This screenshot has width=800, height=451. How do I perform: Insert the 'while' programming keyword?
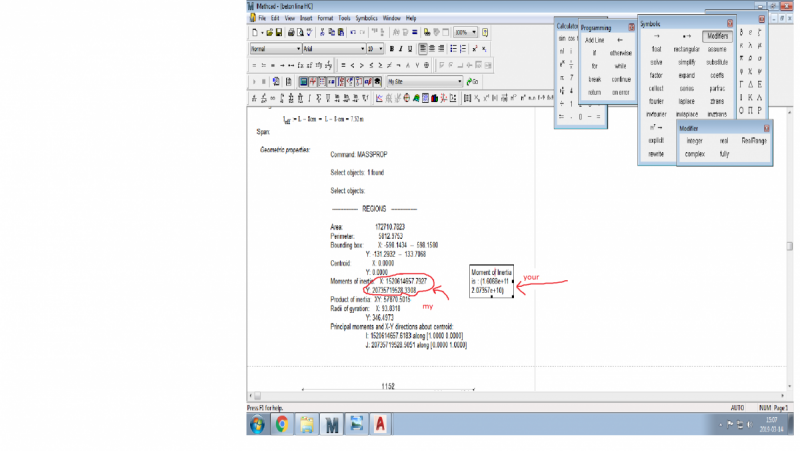click(620, 66)
